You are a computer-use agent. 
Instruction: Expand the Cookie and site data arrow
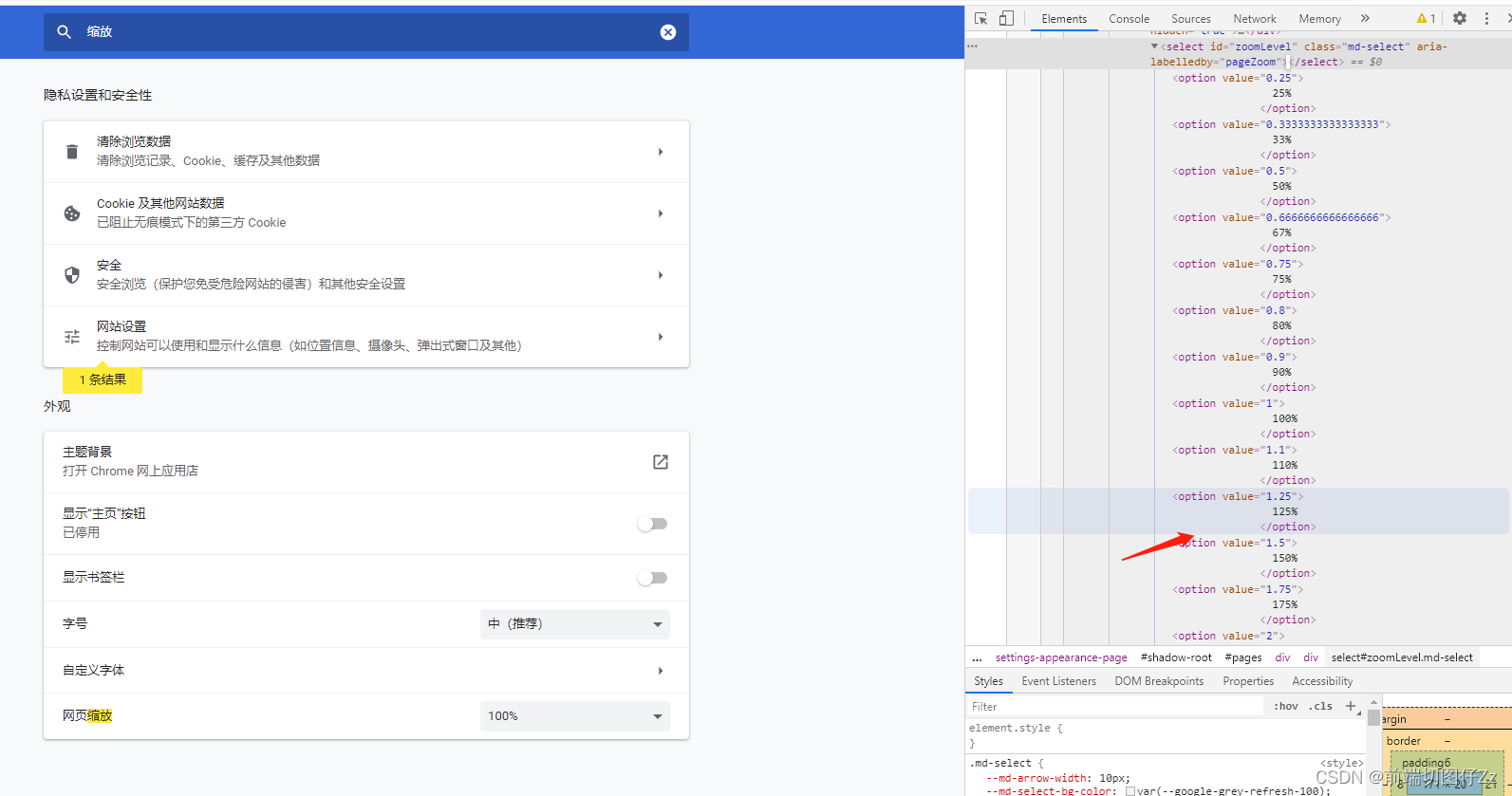tap(661, 213)
